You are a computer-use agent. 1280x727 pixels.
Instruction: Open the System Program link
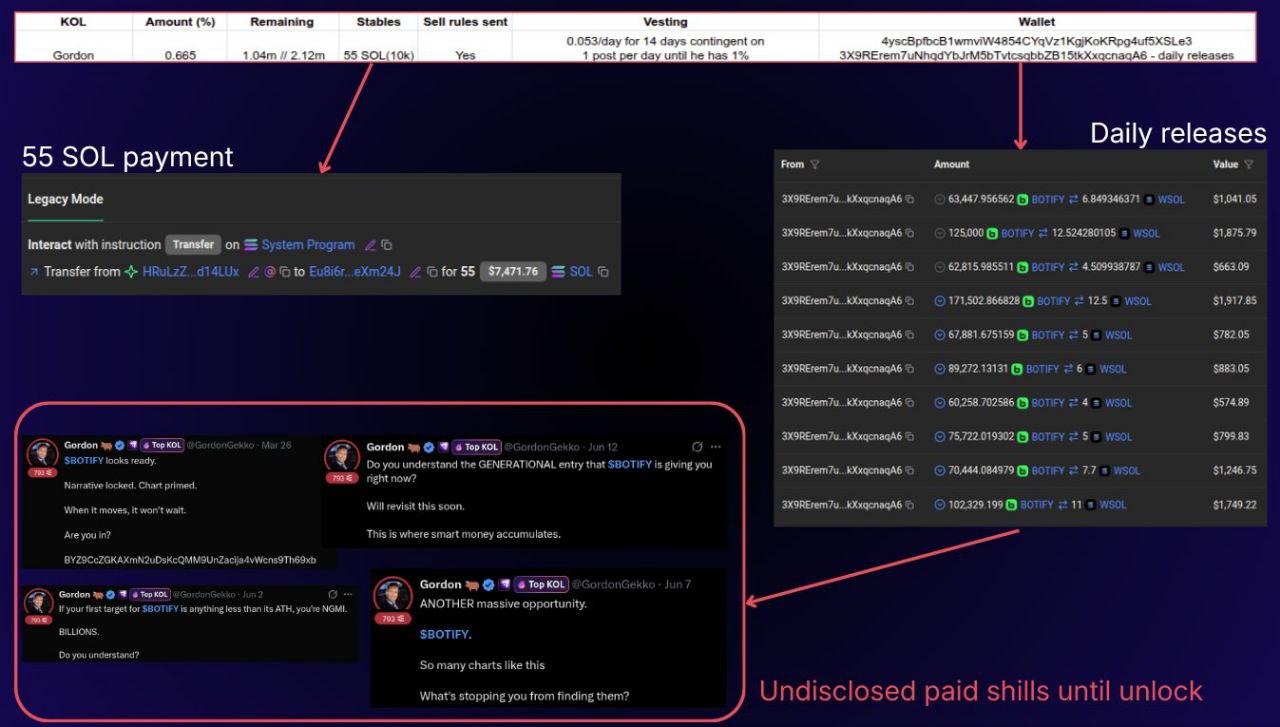click(307, 245)
